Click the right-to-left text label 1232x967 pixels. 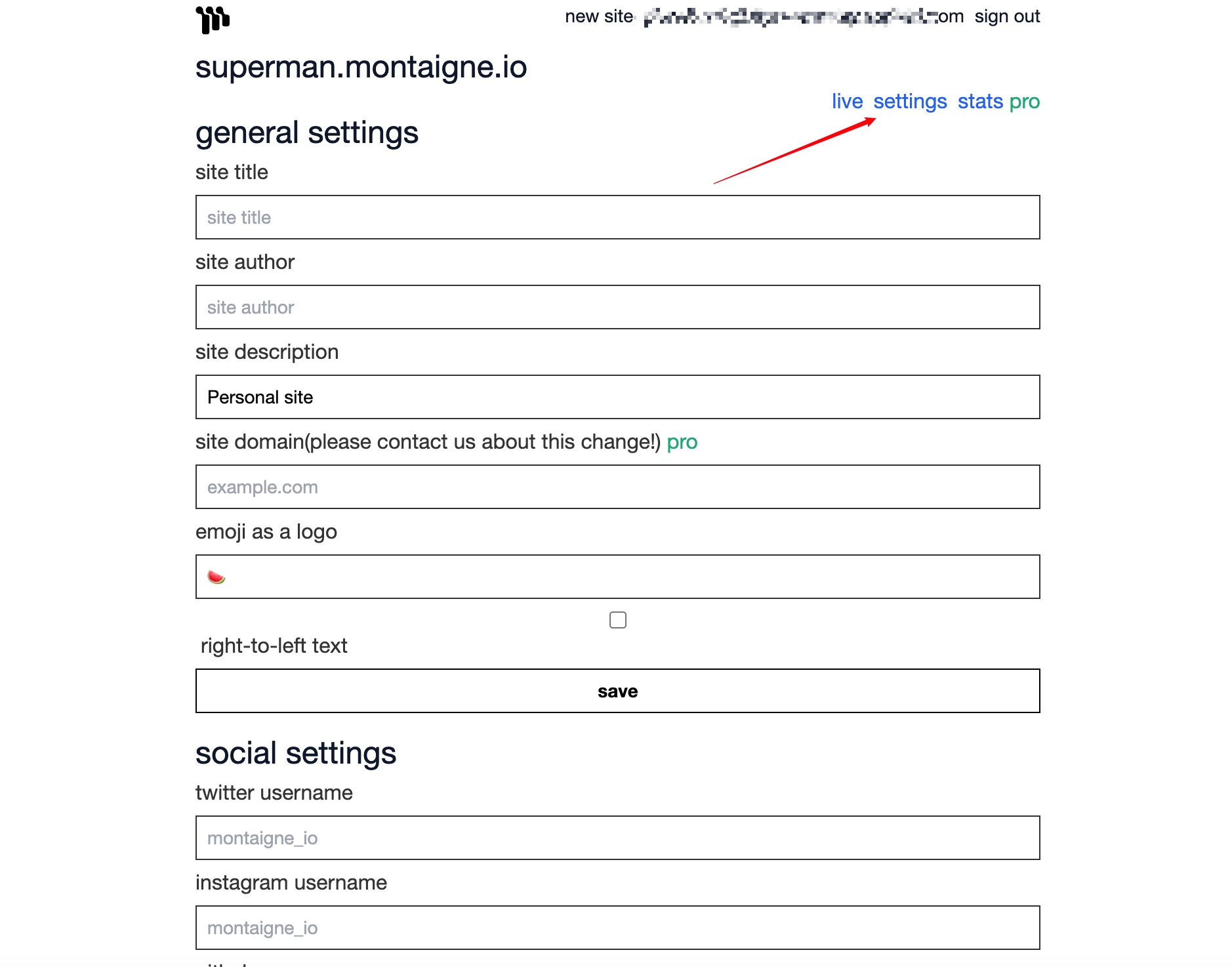click(274, 646)
